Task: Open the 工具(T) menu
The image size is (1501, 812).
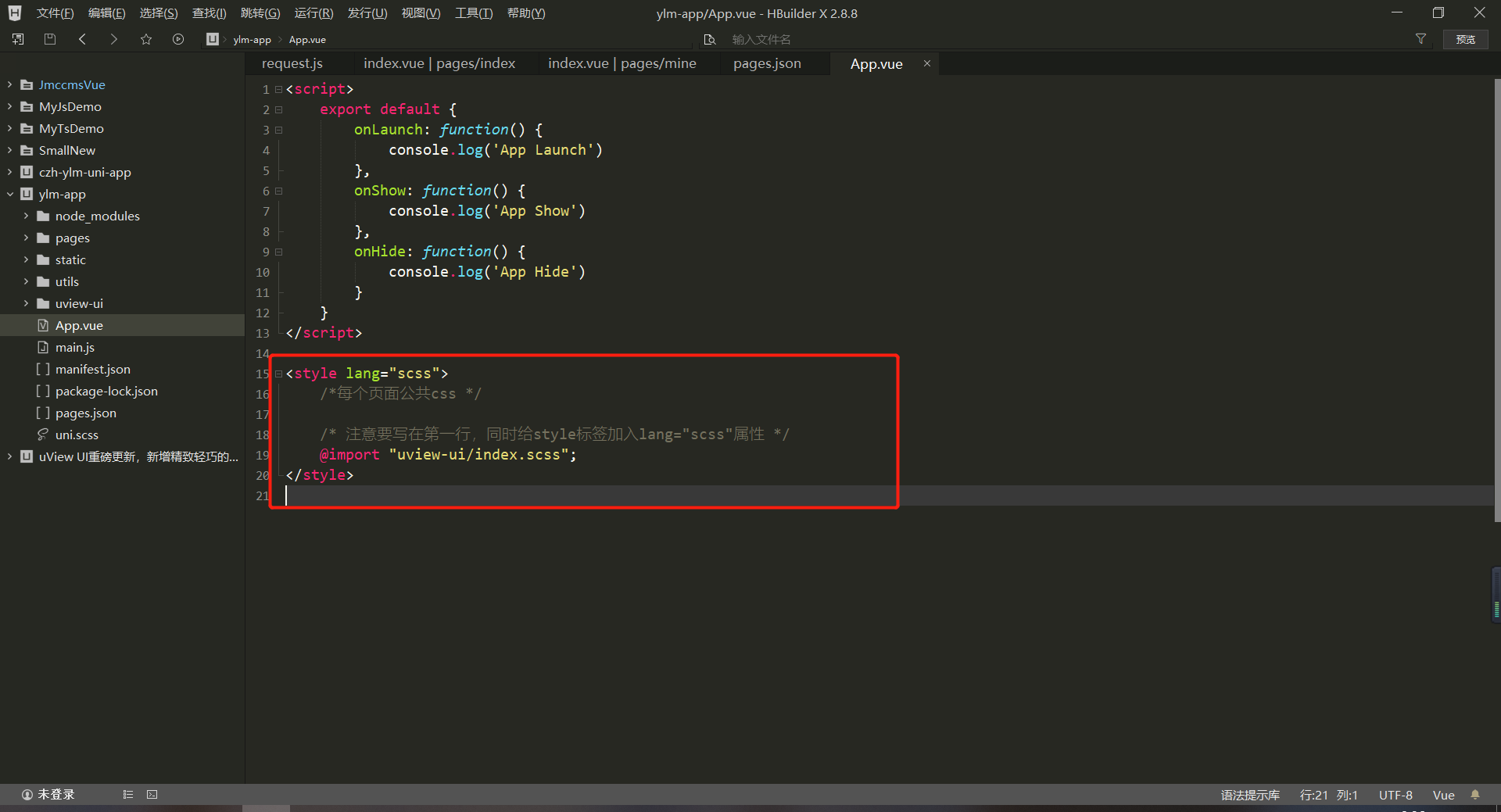Action: point(474,13)
